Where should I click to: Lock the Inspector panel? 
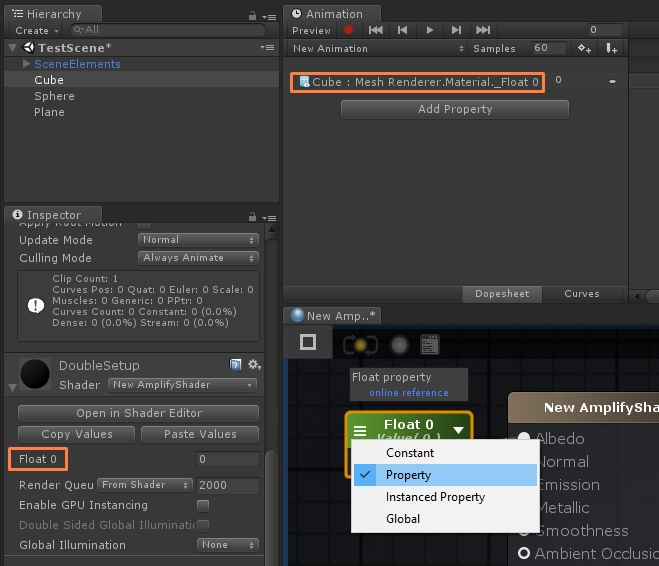[252, 217]
